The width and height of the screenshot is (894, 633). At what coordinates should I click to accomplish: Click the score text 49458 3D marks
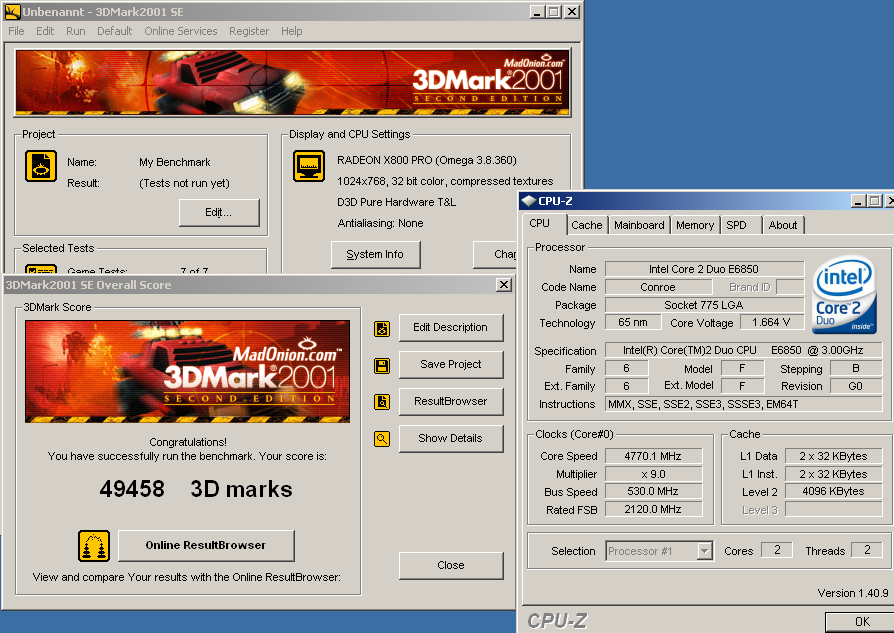tap(196, 489)
